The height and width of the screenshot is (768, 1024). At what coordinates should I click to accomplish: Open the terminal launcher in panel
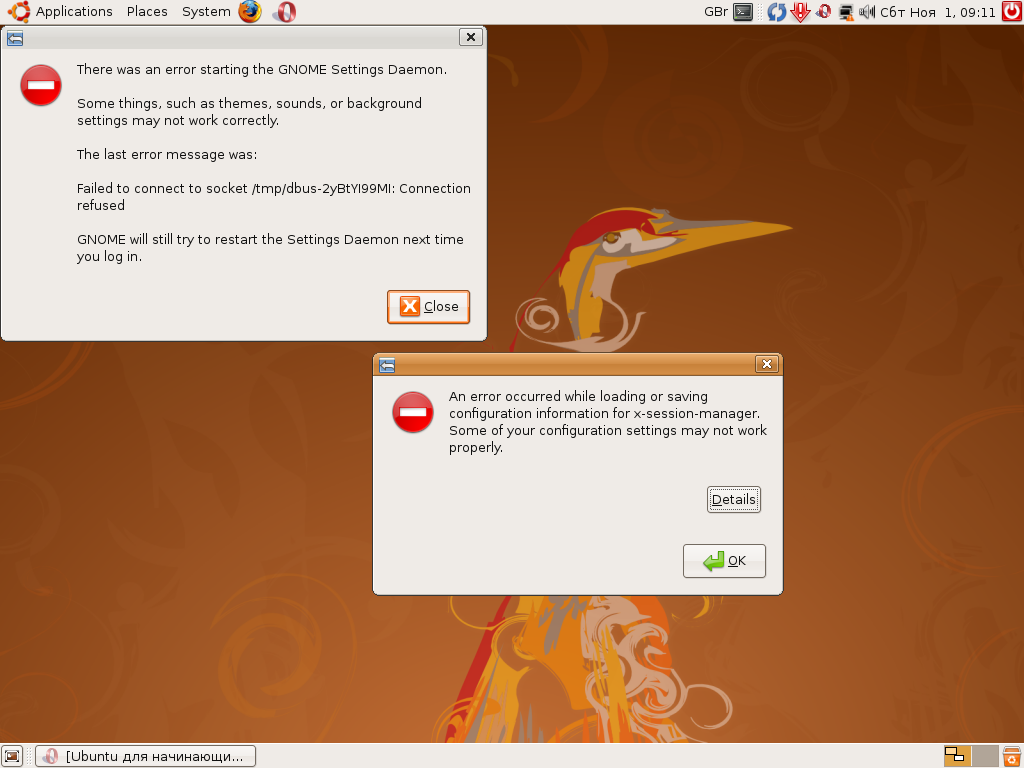(743, 12)
